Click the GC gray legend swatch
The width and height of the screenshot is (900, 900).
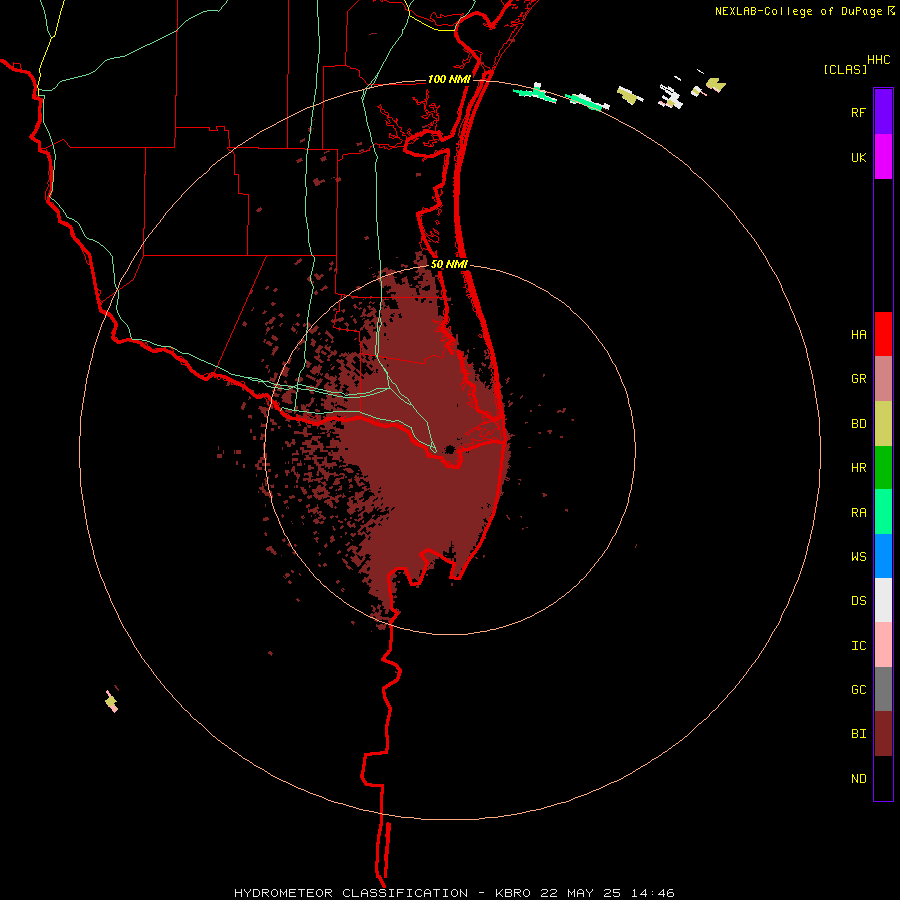pos(883,689)
